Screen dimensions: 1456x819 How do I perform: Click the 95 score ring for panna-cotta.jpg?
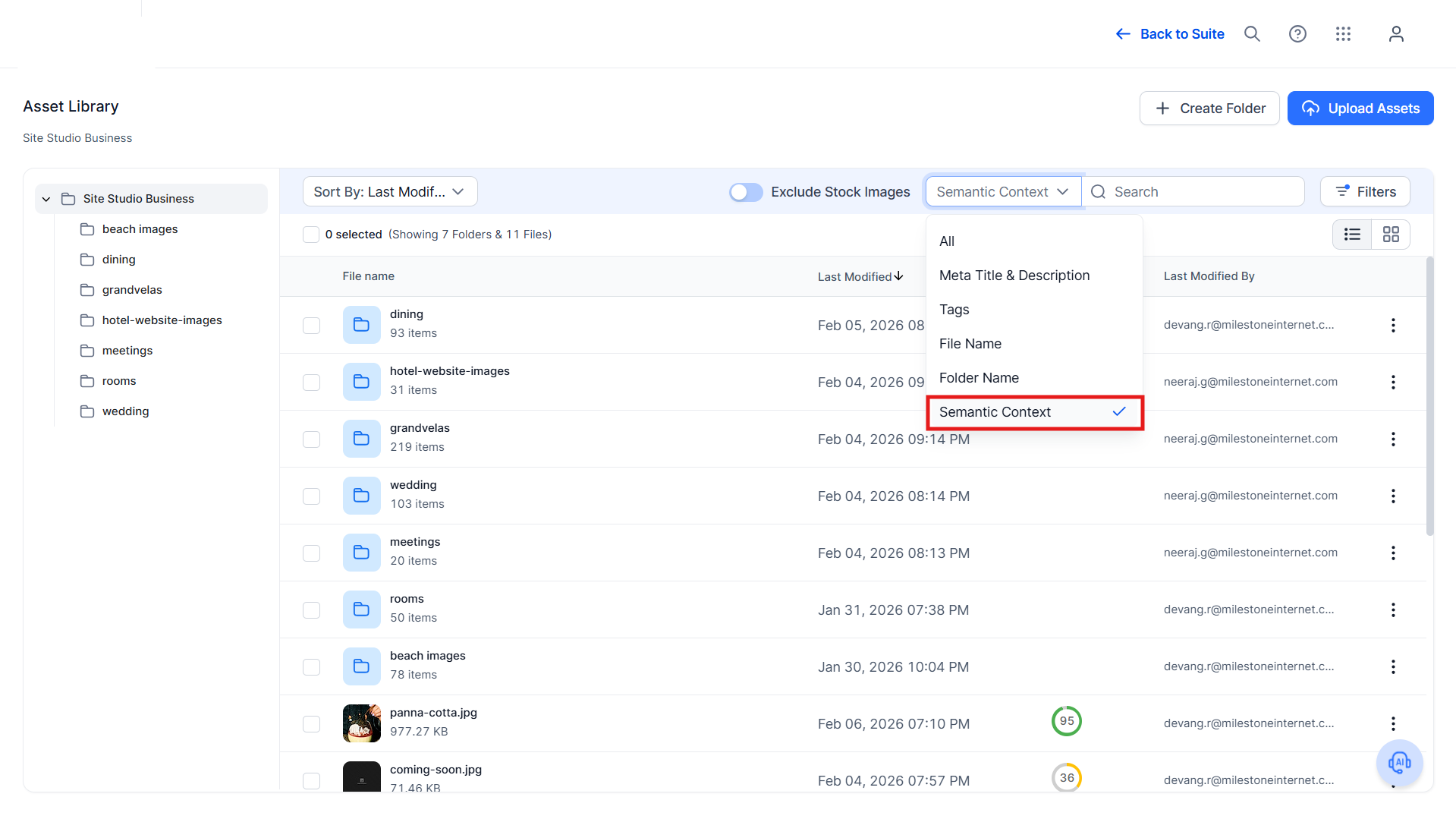(x=1067, y=721)
